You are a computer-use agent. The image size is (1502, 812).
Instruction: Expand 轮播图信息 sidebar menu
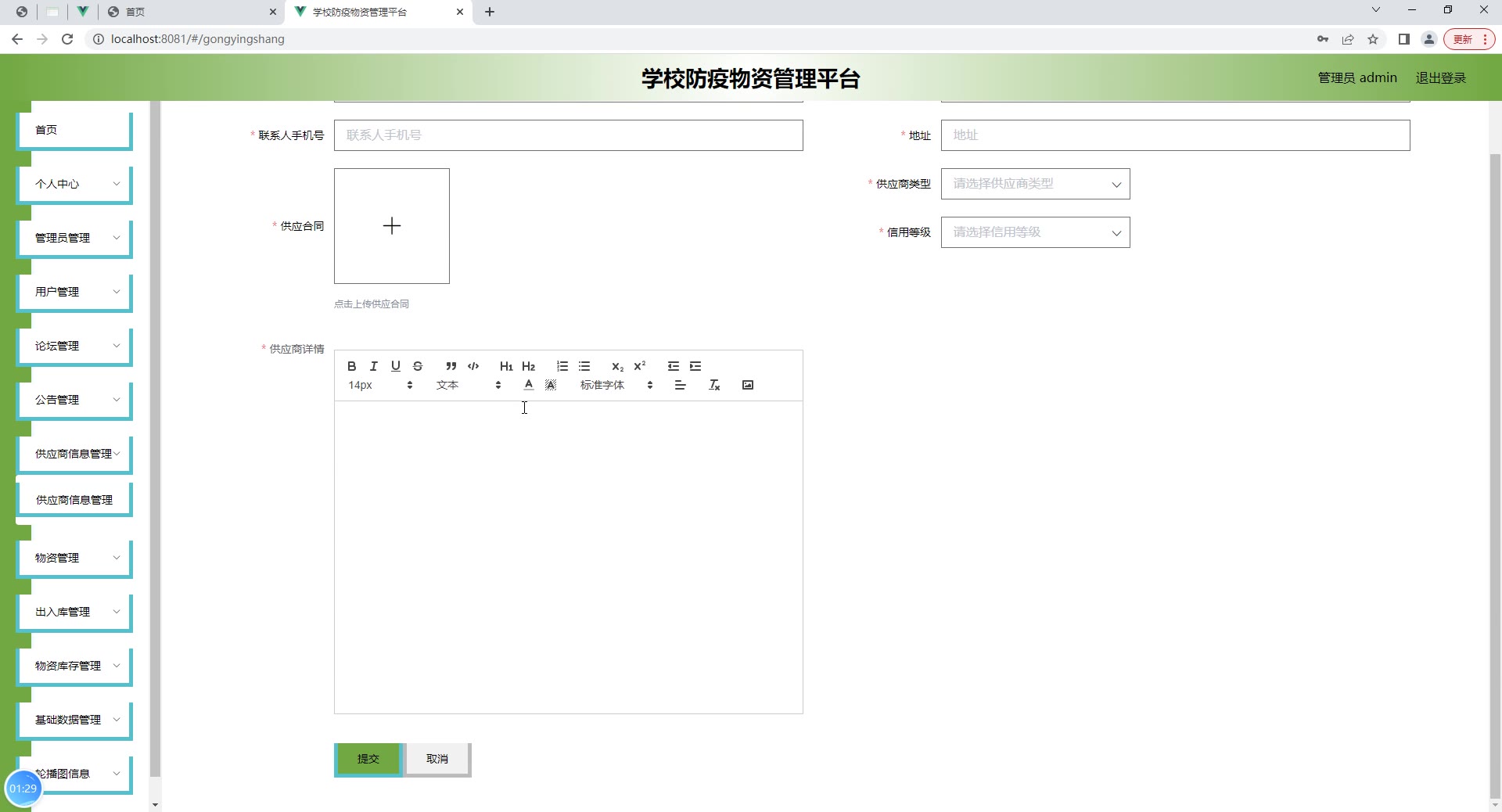[74, 774]
